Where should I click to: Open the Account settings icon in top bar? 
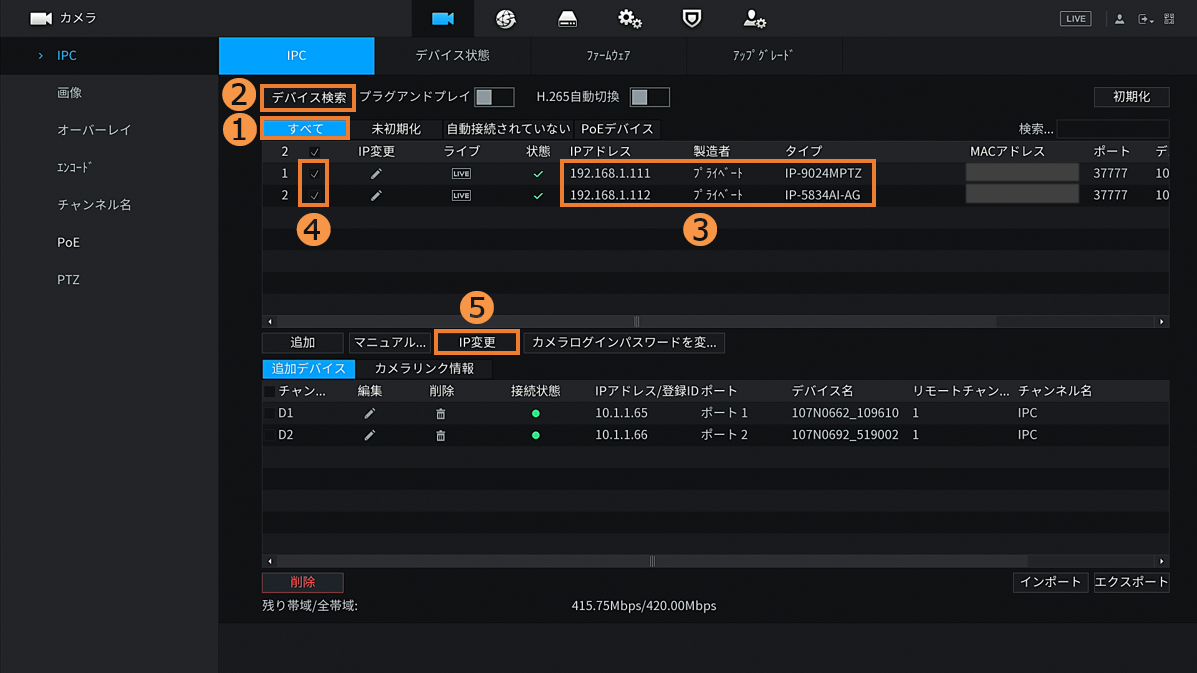click(754, 19)
